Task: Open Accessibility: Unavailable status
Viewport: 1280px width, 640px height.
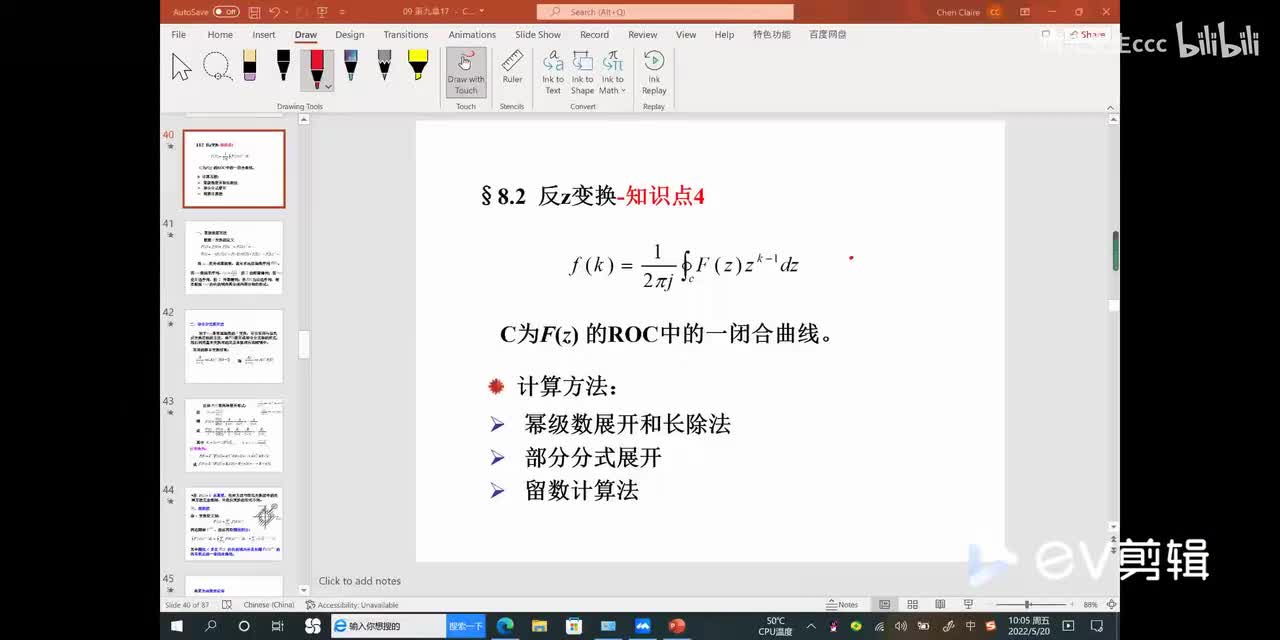Action: (x=352, y=605)
